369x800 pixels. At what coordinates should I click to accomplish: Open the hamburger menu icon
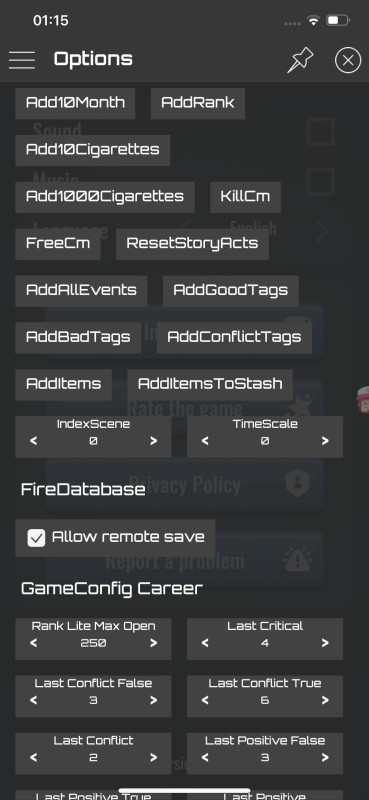(22, 60)
